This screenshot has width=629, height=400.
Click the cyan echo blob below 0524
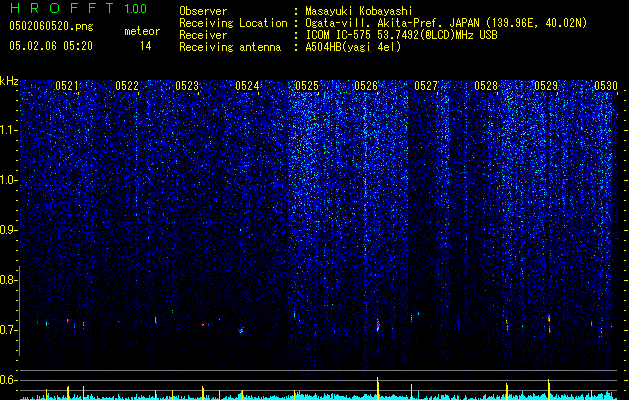pos(241,331)
